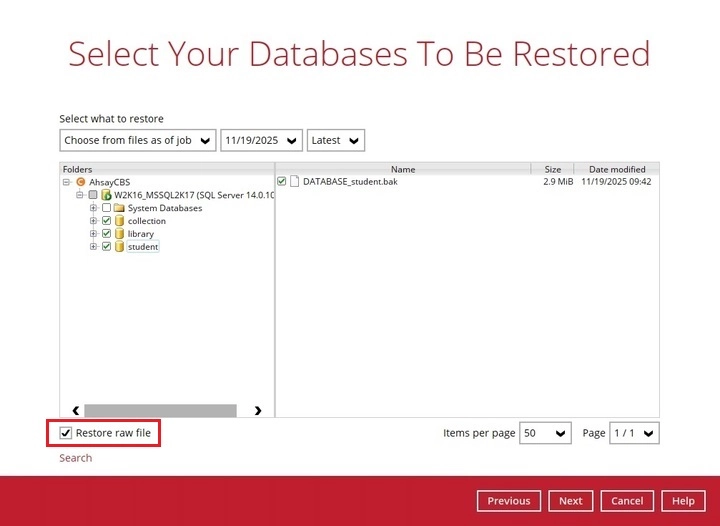Click the student database cylinder icon
The image size is (720, 526).
(119, 247)
